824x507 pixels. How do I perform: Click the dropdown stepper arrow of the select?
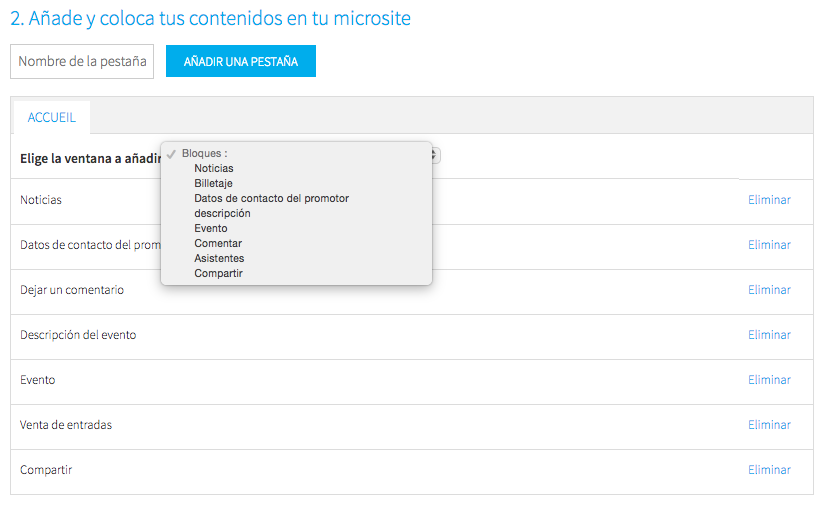coord(436,155)
